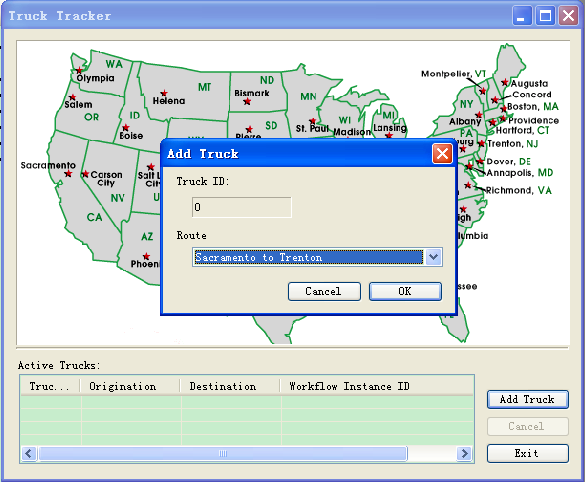
Task: Click the Truck ID label in dialog
Action: (203, 182)
